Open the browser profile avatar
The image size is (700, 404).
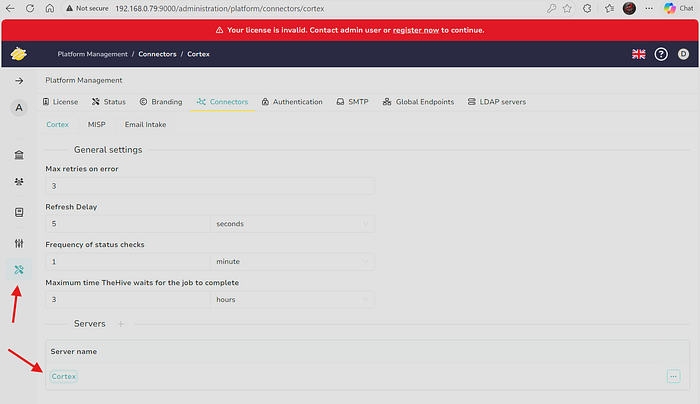[629, 8]
